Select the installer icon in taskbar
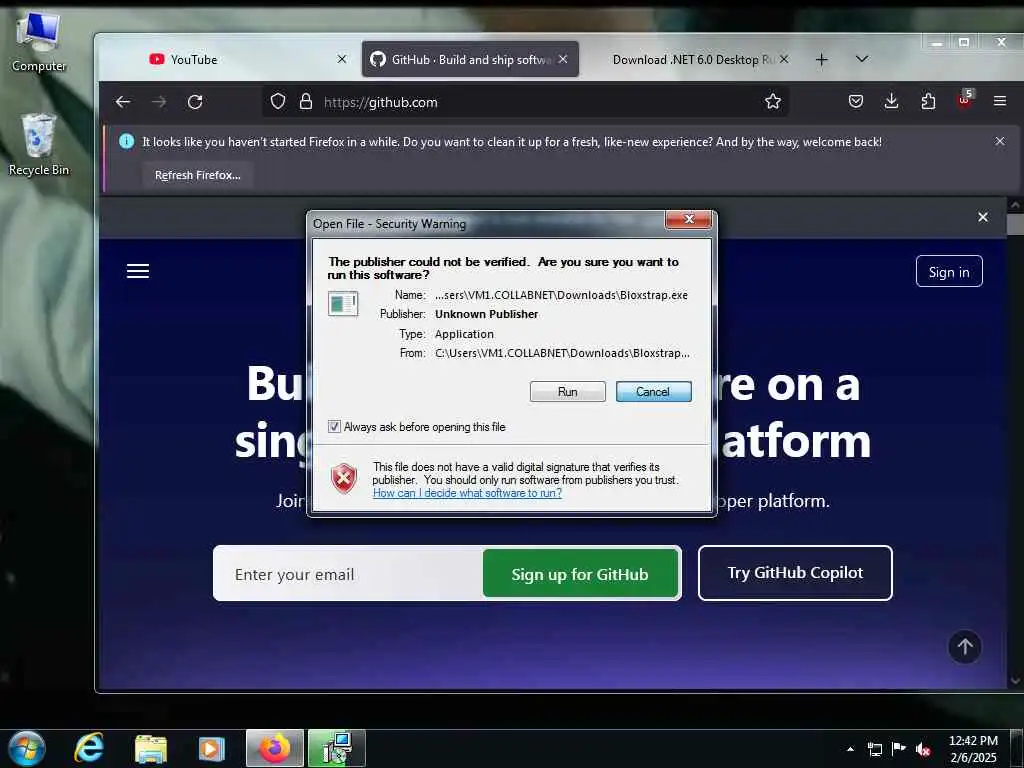1024x768 pixels. (337, 748)
